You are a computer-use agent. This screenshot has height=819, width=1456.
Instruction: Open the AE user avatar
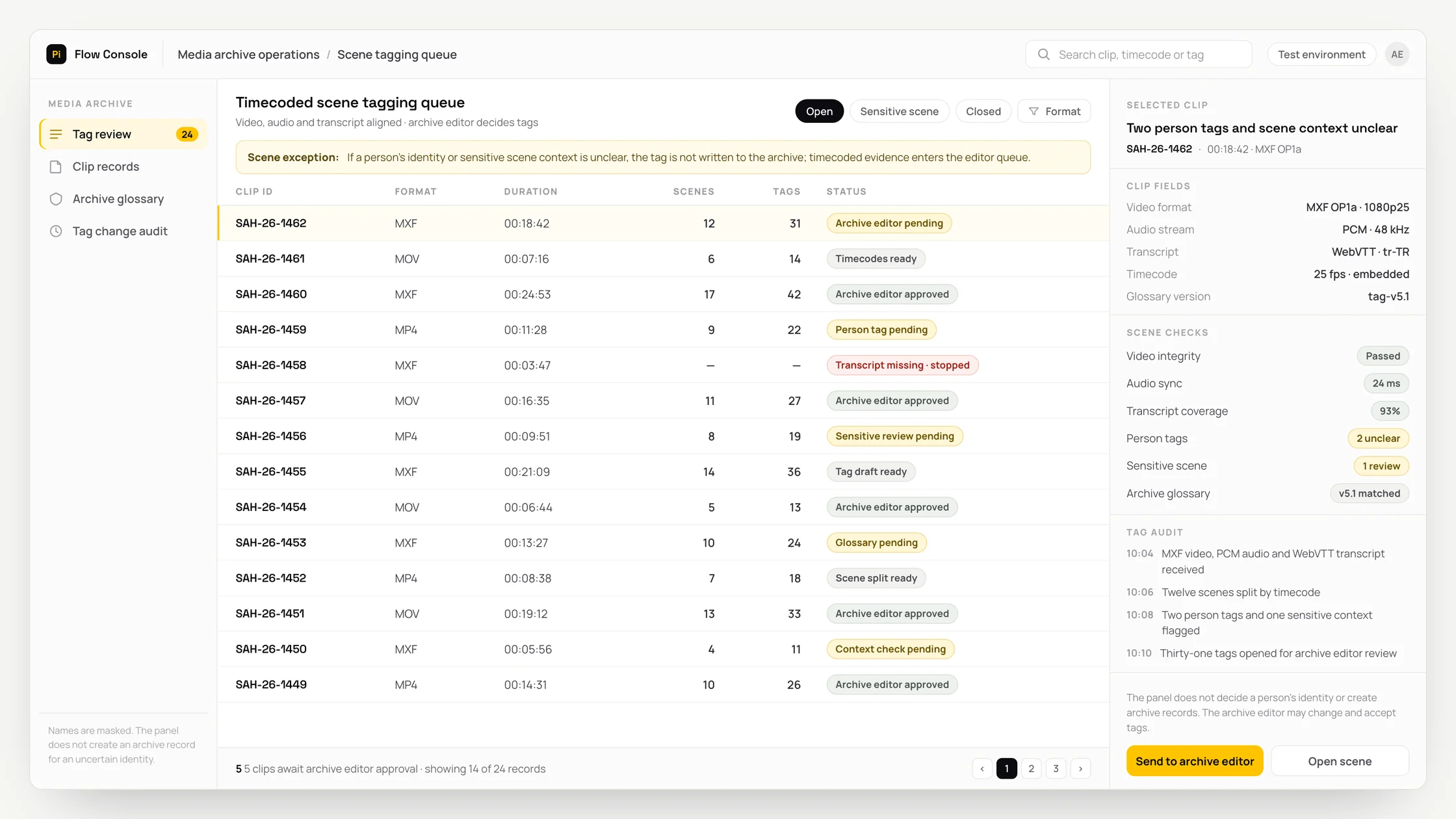tap(1397, 55)
